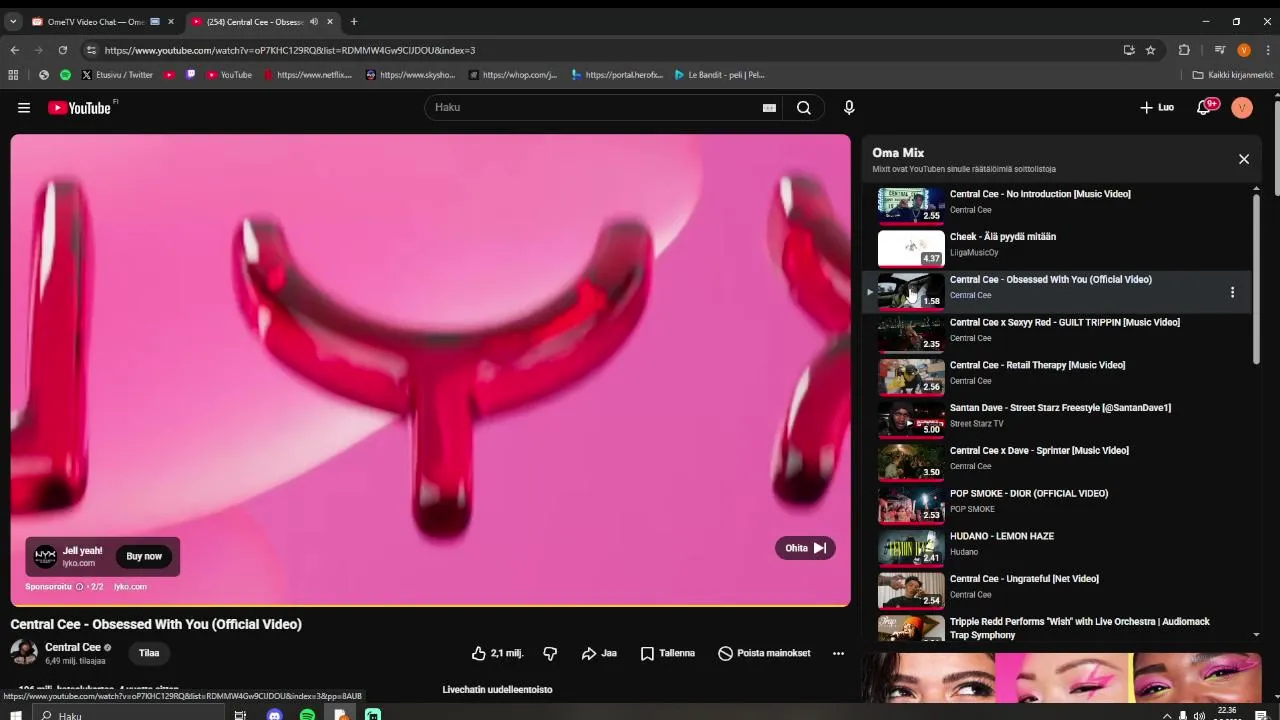
Task: Open Spotify from the Windows taskbar
Action: click(x=307, y=715)
